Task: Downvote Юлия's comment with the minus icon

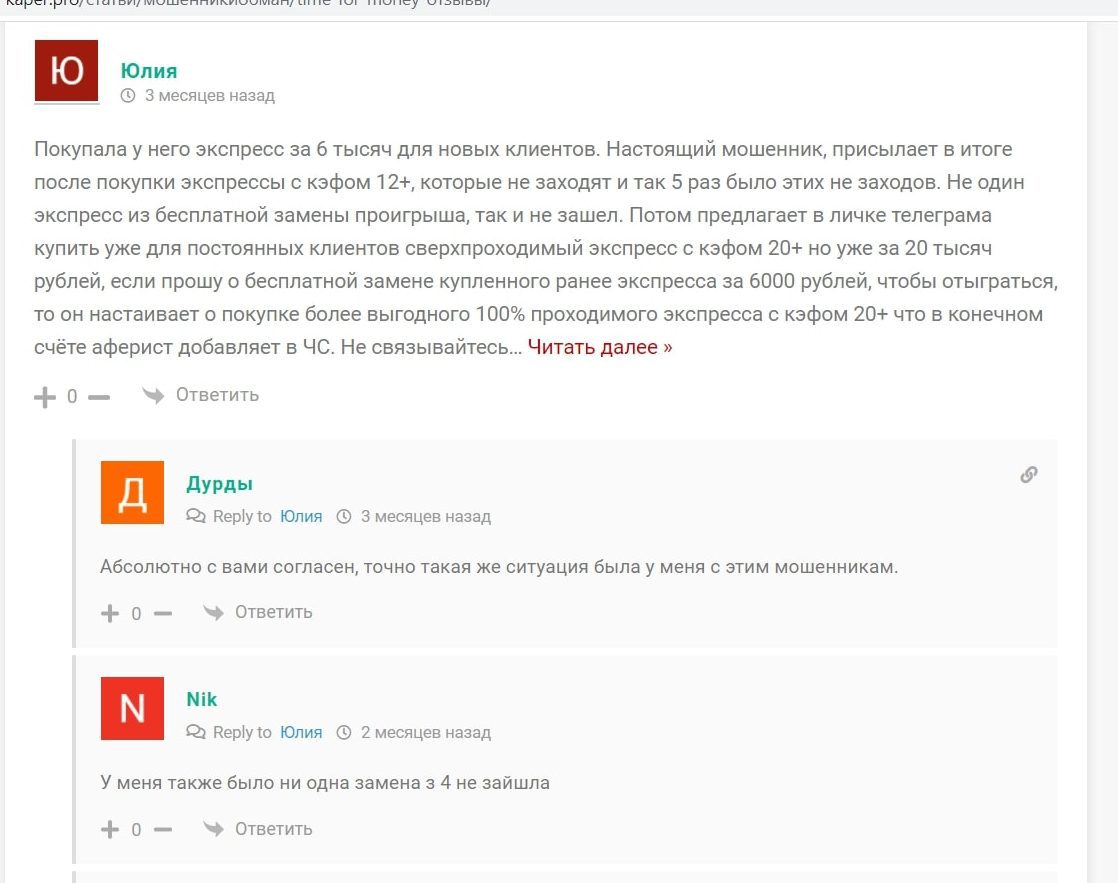Action: [x=99, y=397]
